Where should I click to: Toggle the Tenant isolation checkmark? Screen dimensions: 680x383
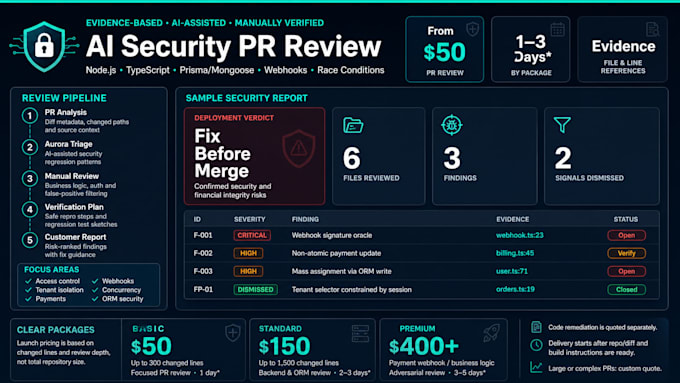(x=29, y=290)
